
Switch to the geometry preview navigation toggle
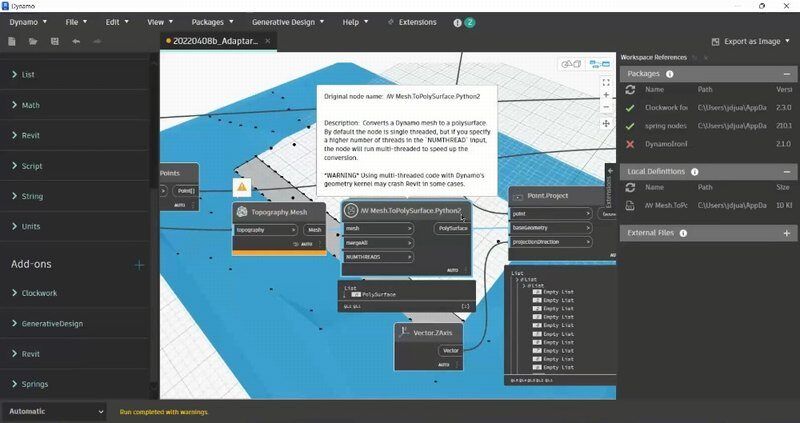(571, 63)
